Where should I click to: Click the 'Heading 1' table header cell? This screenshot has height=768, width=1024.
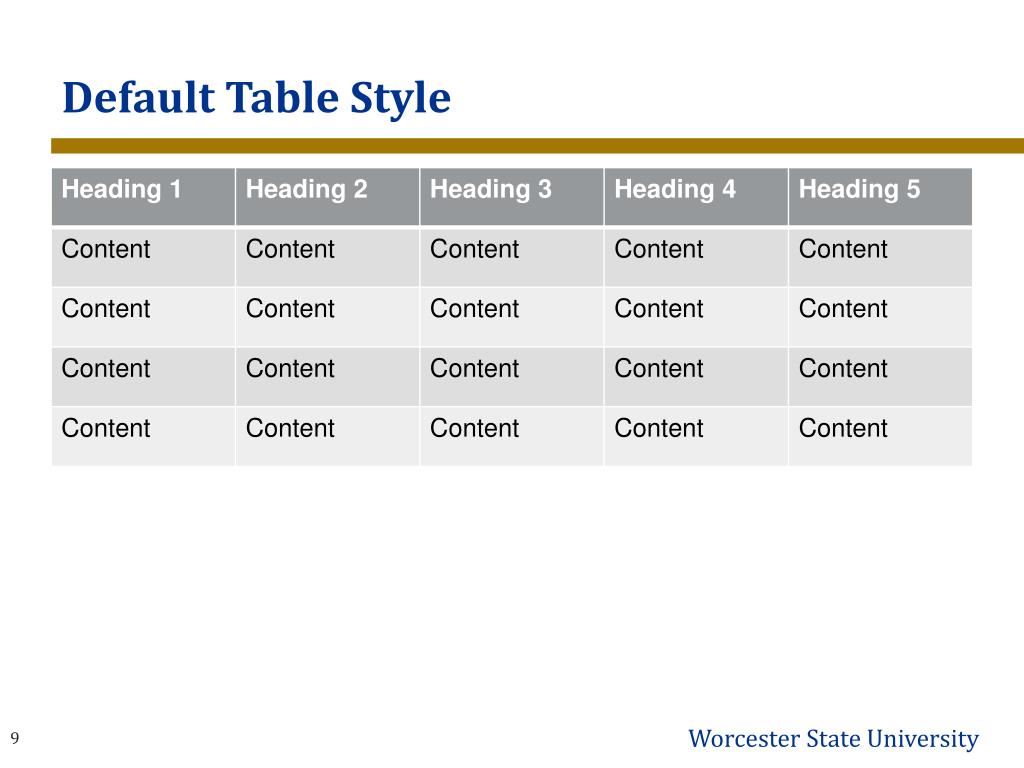point(143,197)
